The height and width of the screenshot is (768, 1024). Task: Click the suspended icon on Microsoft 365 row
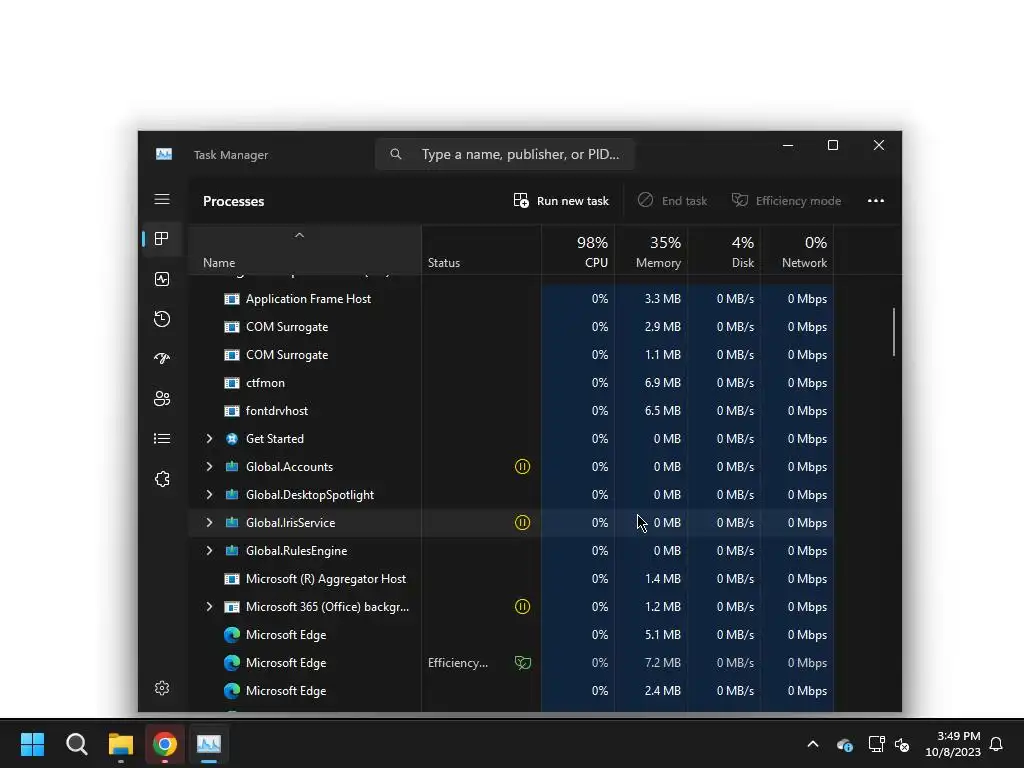tap(522, 607)
